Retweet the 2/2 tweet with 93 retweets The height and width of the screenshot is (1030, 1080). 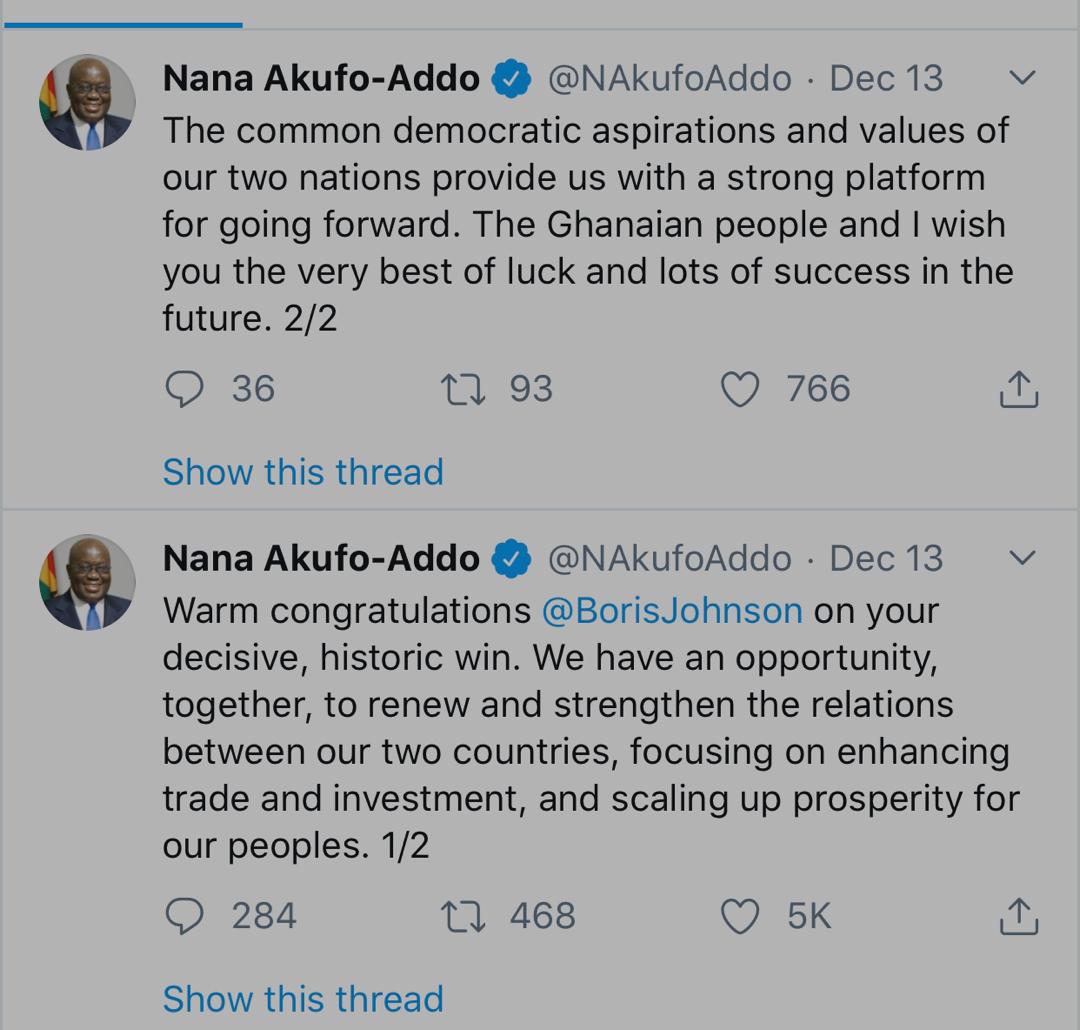(464, 389)
